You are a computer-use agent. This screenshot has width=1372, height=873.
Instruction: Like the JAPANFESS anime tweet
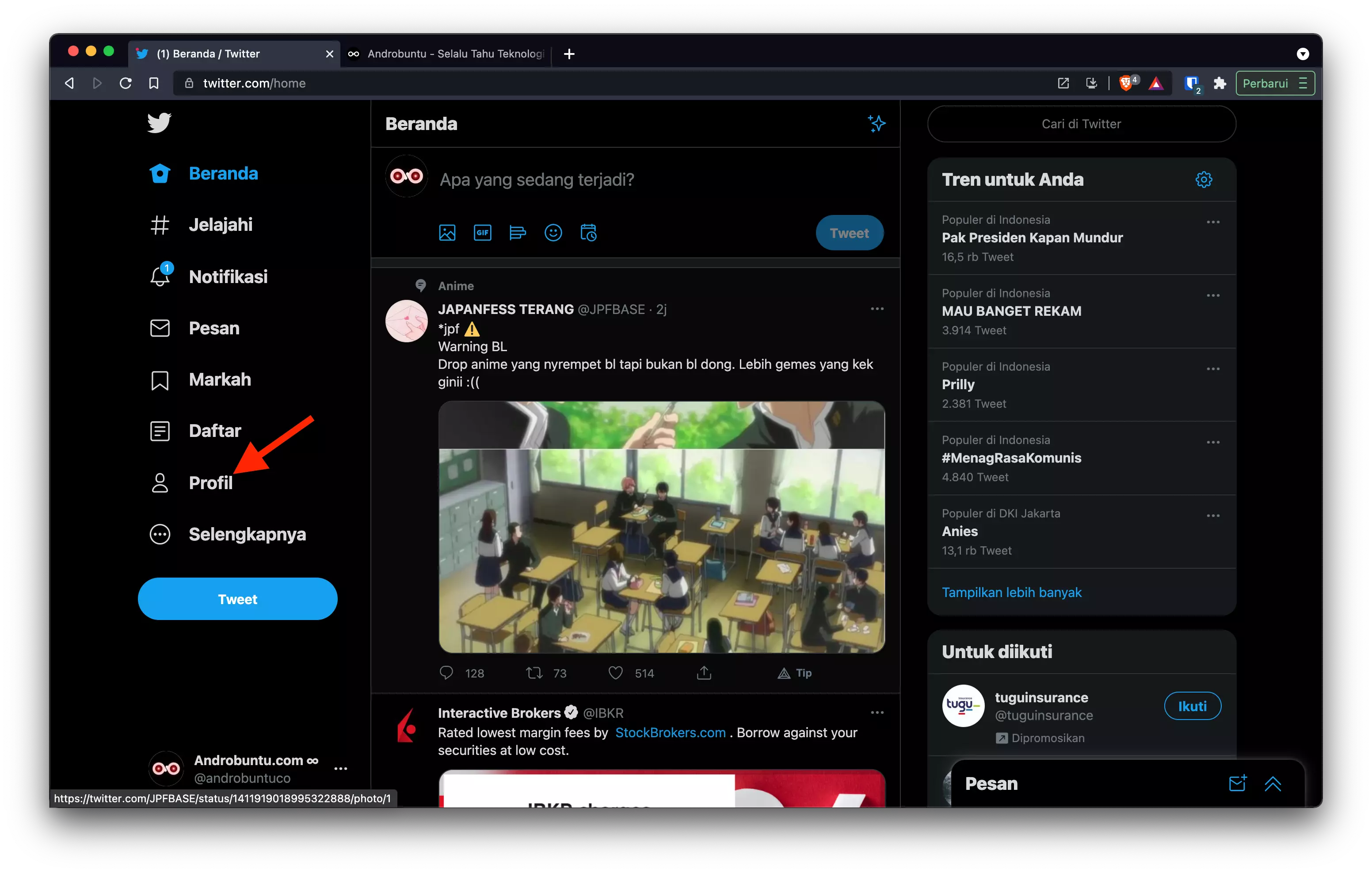(x=615, y=673)
